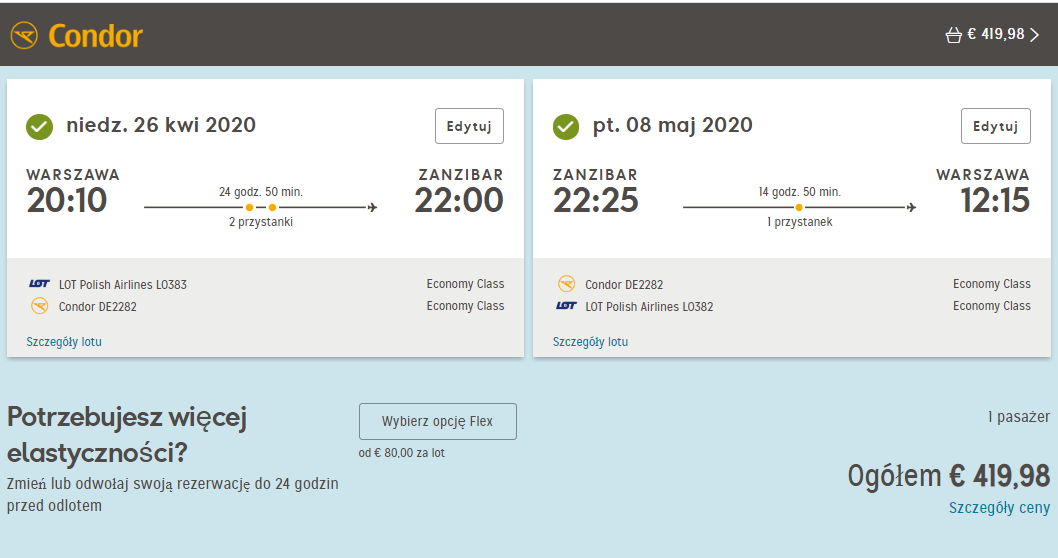Click the first stopover dot on the outbound route

250,207
